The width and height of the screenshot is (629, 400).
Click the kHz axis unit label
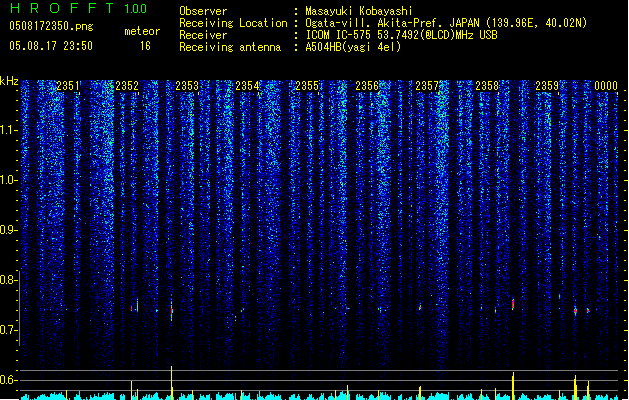9,81
